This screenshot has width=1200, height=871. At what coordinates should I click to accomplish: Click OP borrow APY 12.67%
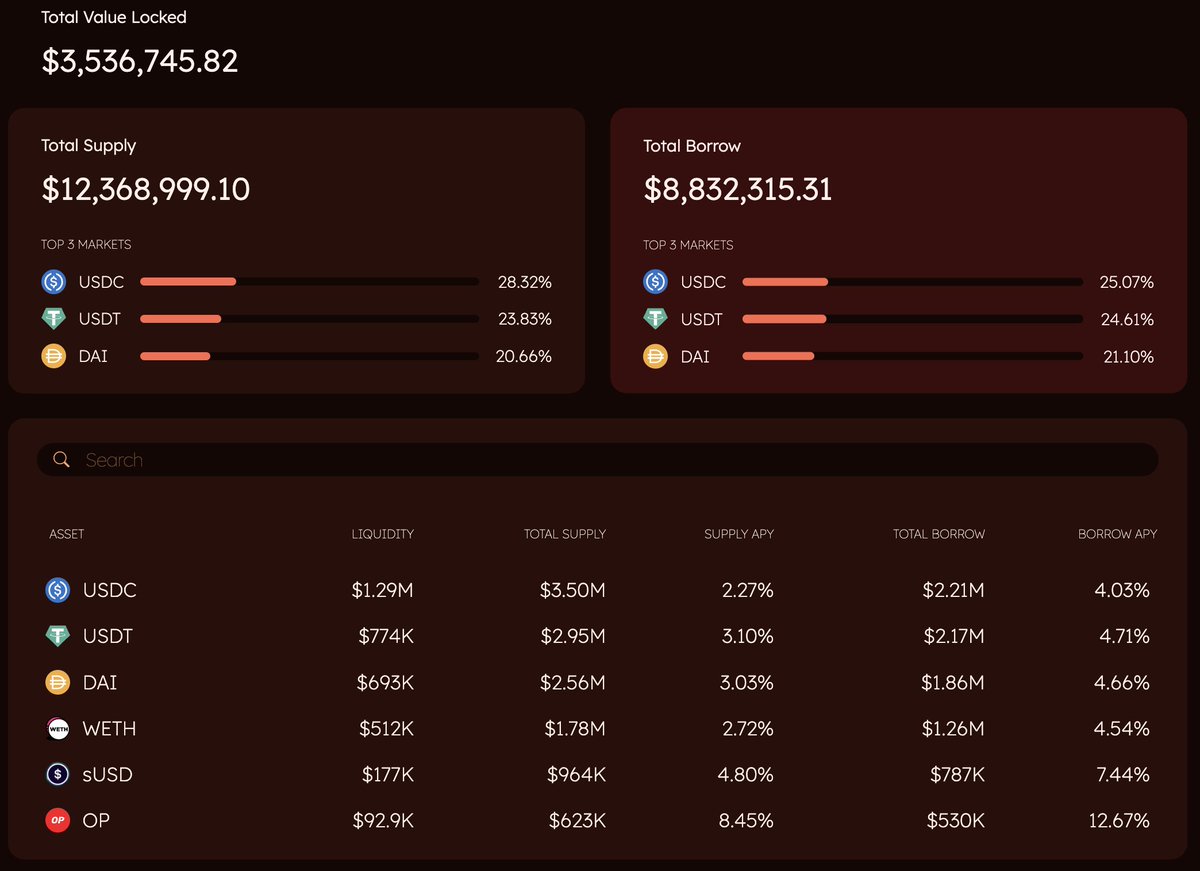(x=1119, y=820)
